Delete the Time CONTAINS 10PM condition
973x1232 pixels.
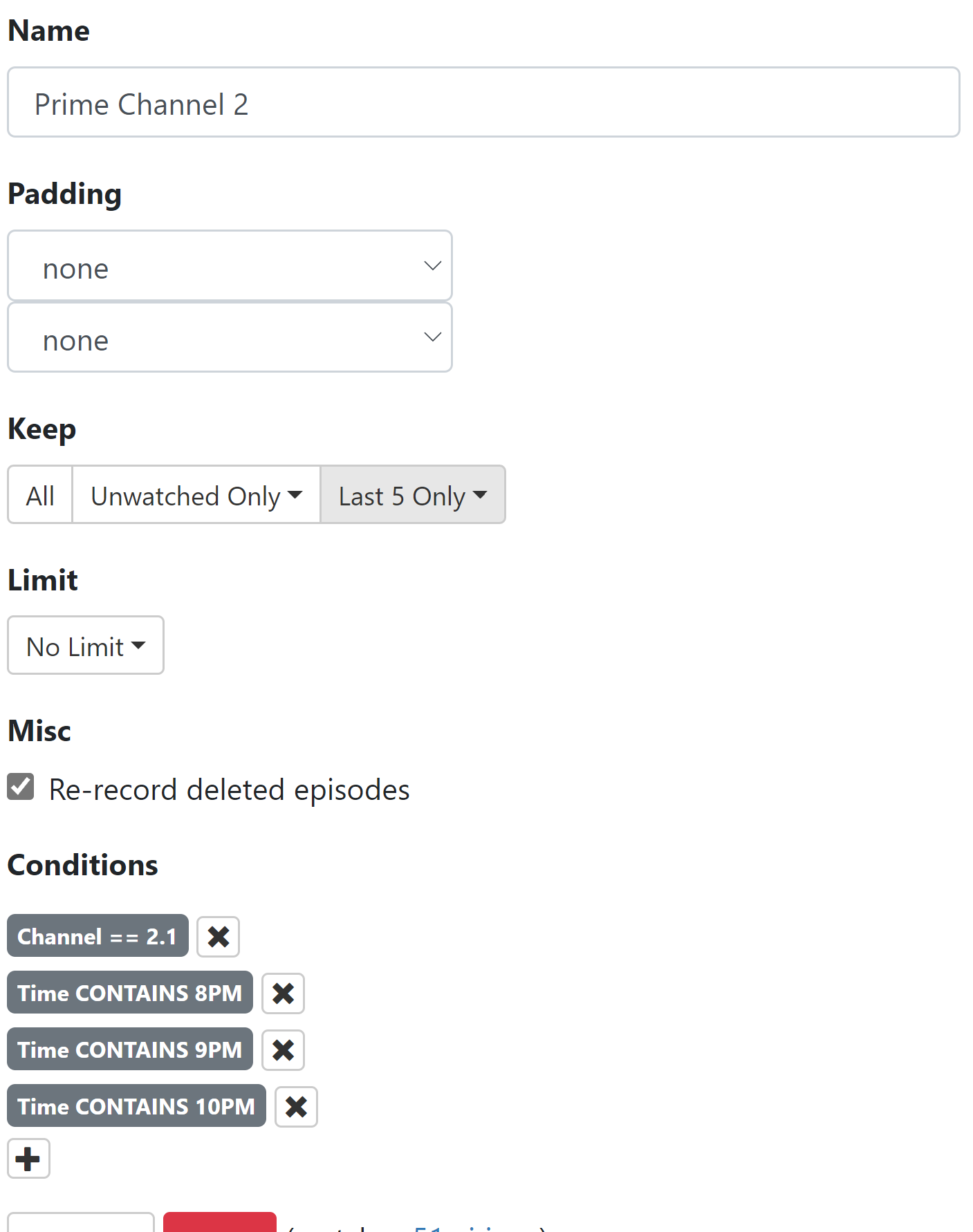click(x=296, y=1107)
